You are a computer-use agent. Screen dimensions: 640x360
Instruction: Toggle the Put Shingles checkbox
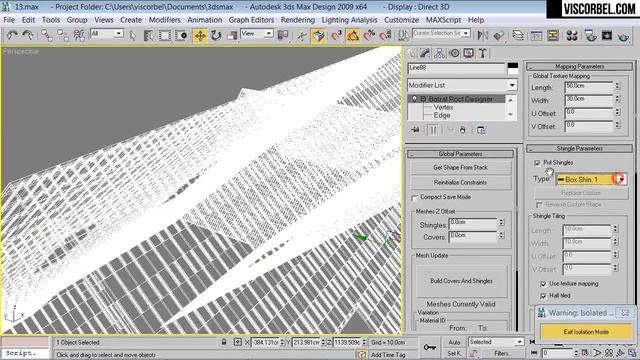pos(537,163)
